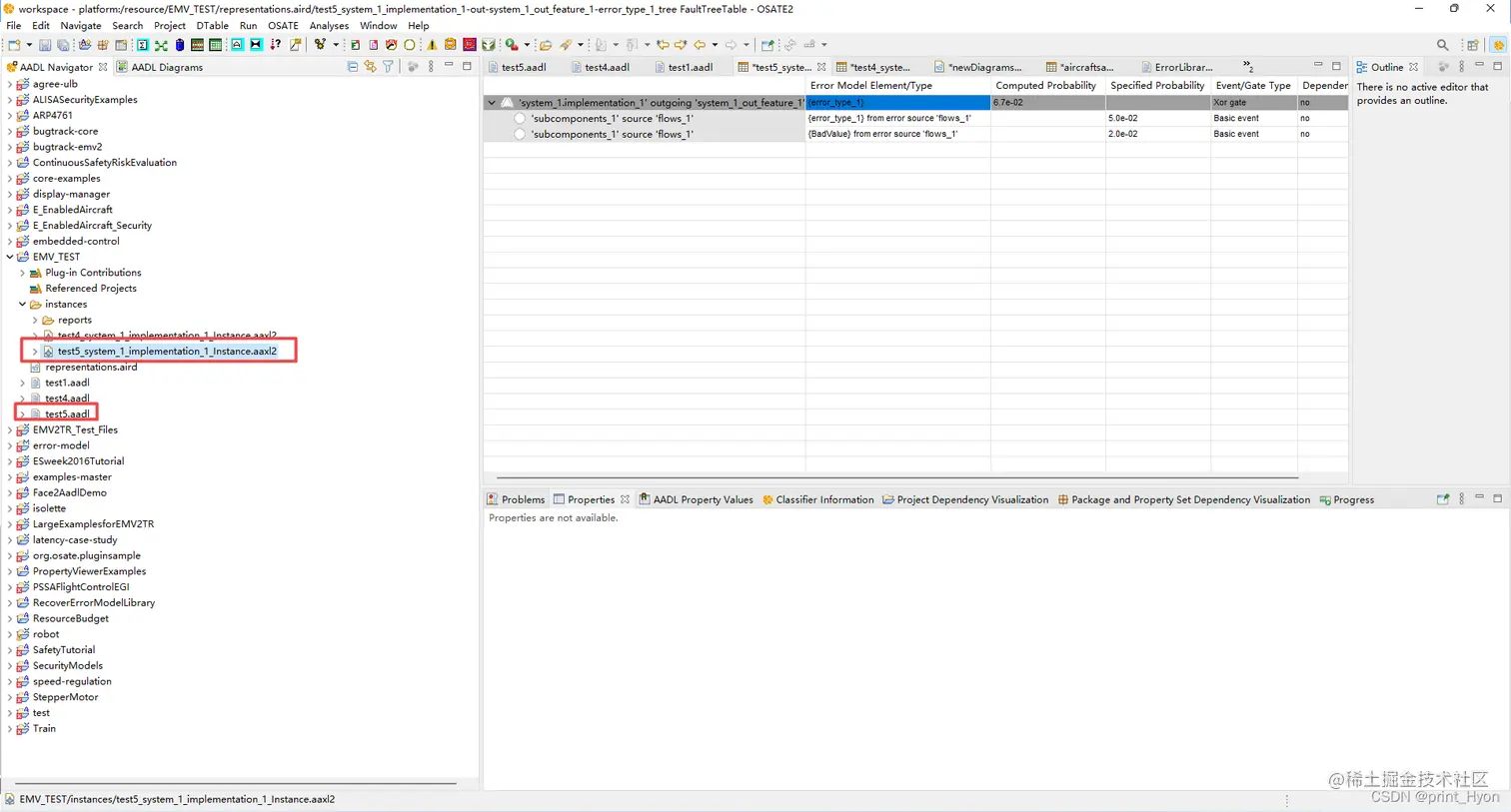1511x812 pixels.
Task: Click the filter funnel icon in AADL Navigator
Action: 388,67
